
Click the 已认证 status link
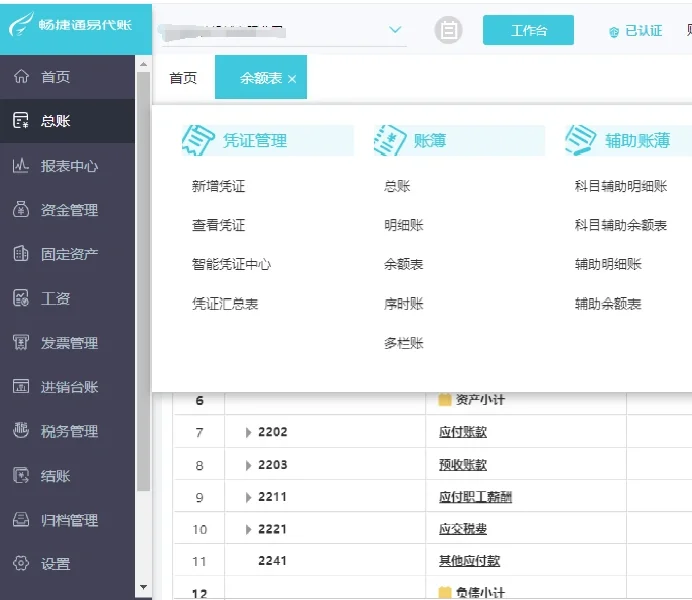tap(643, 31)
